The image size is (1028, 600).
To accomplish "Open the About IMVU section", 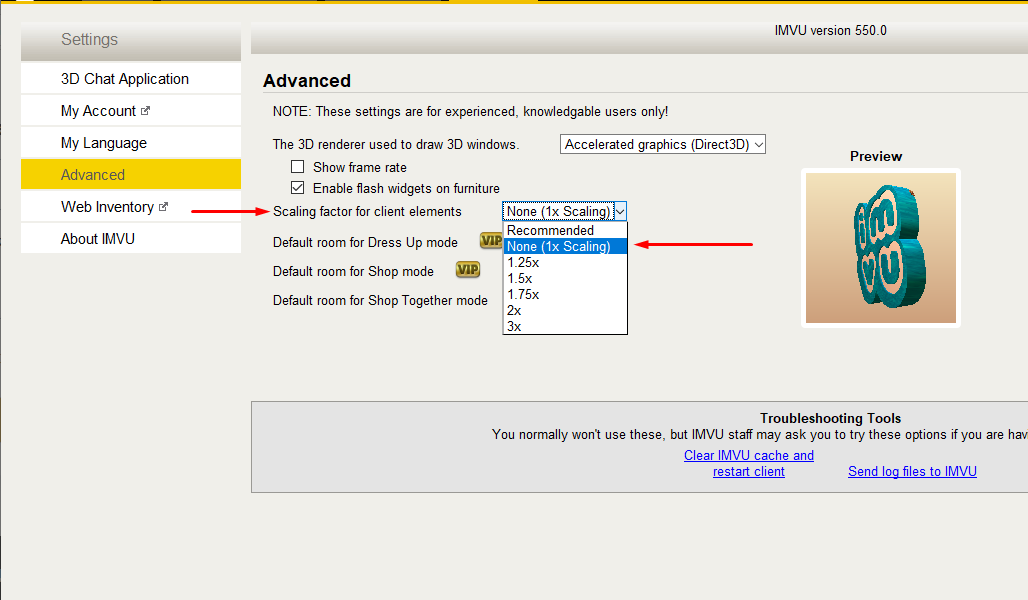I will [130, 239].
